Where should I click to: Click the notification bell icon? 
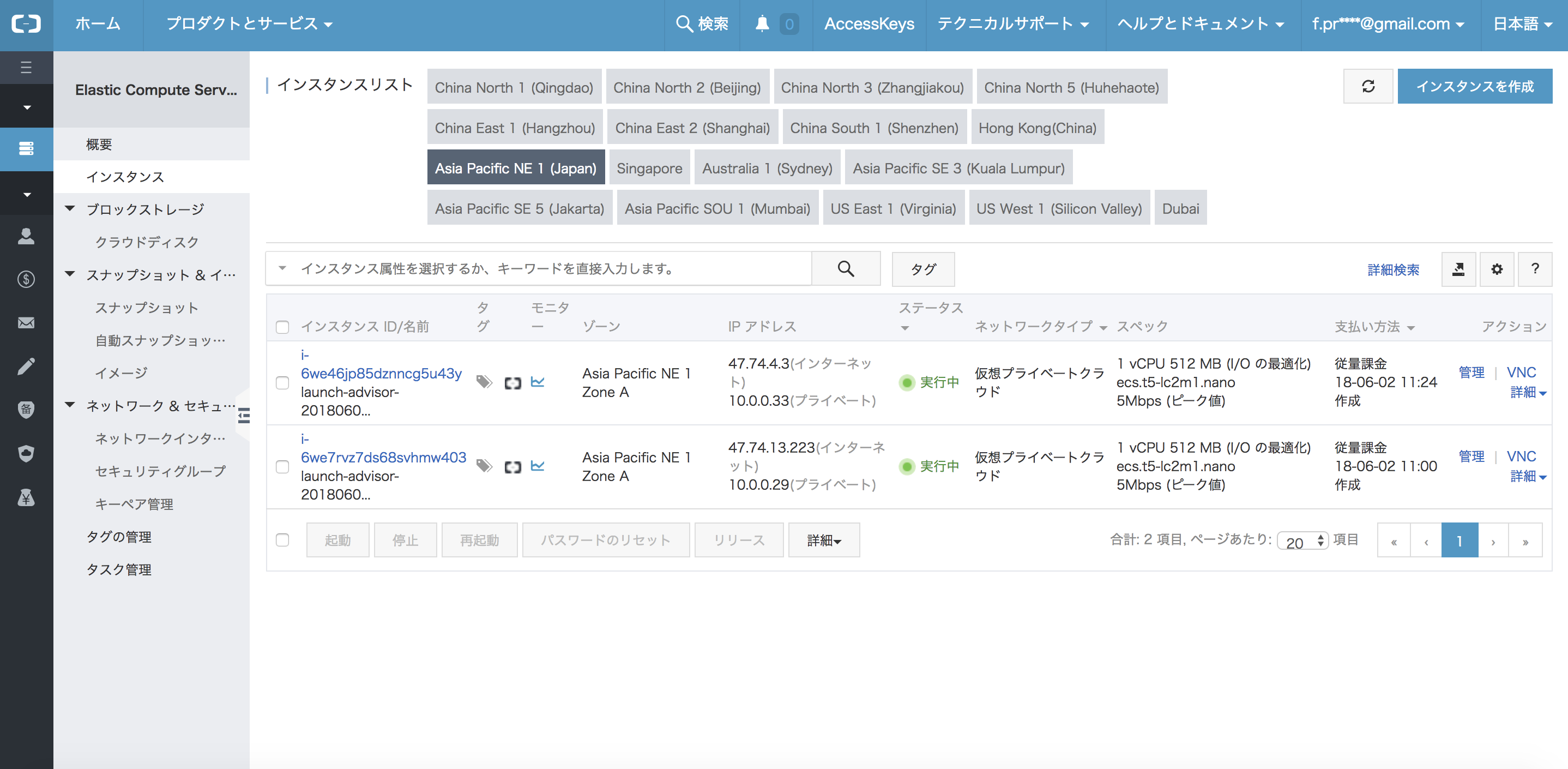[x=762, y=24]
